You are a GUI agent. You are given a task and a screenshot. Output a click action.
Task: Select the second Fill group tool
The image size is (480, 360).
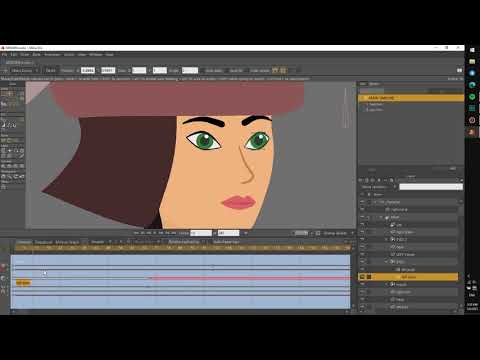10,125
